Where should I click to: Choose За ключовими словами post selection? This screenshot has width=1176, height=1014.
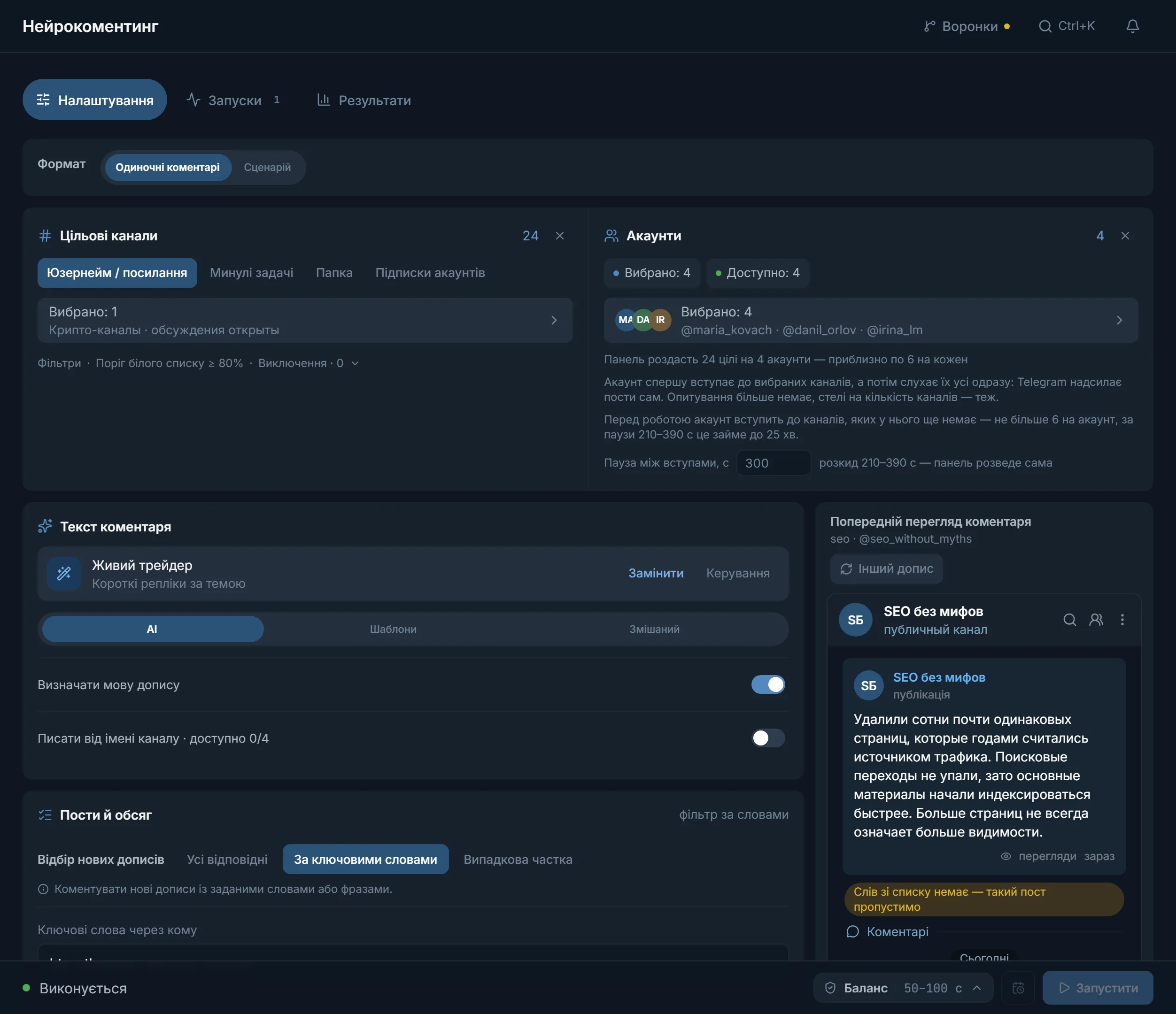pos(365,859)
